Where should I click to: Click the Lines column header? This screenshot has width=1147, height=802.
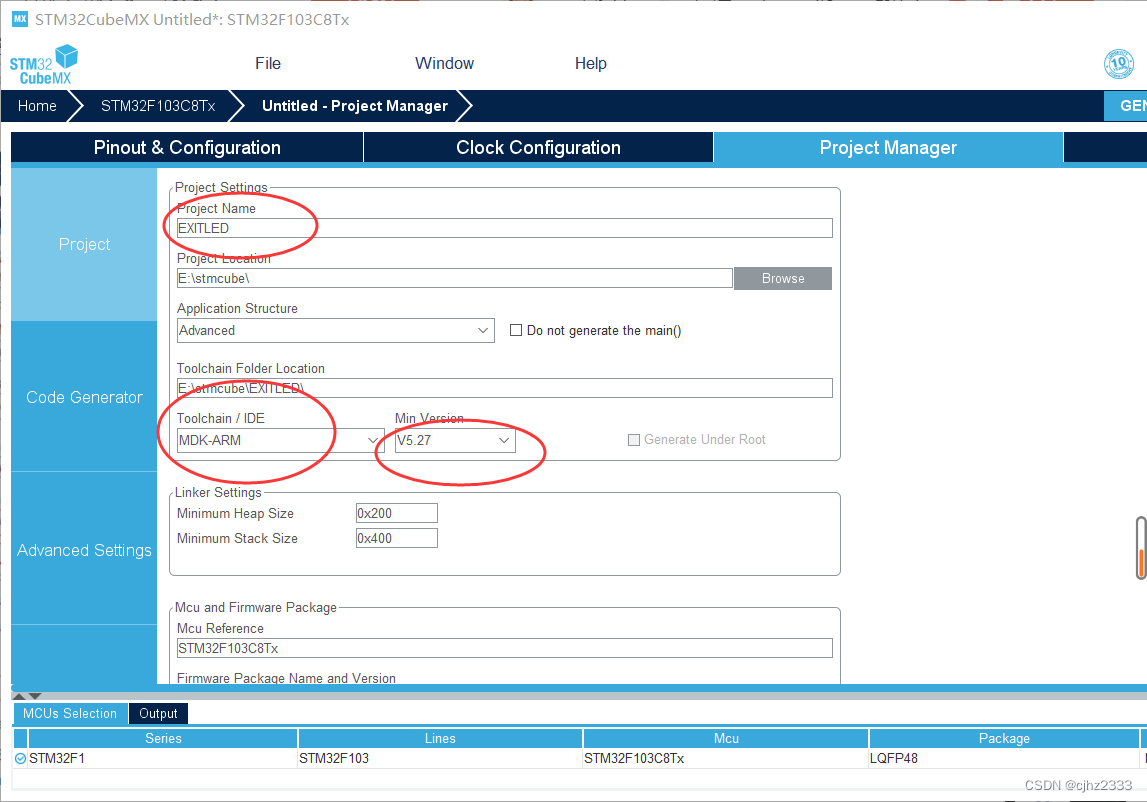tap(440, 738)
